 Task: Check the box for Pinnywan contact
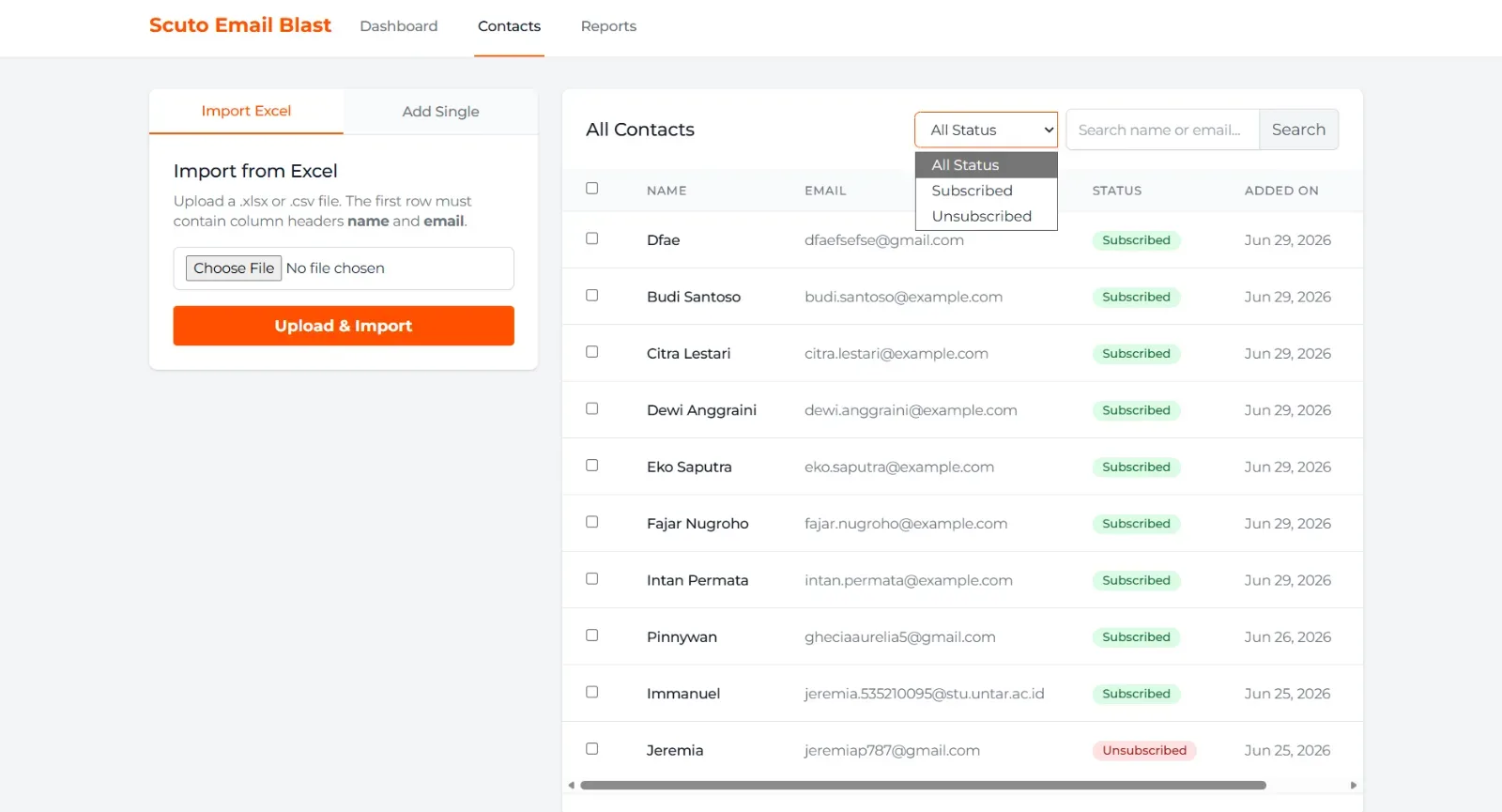[x=592, y=636]
